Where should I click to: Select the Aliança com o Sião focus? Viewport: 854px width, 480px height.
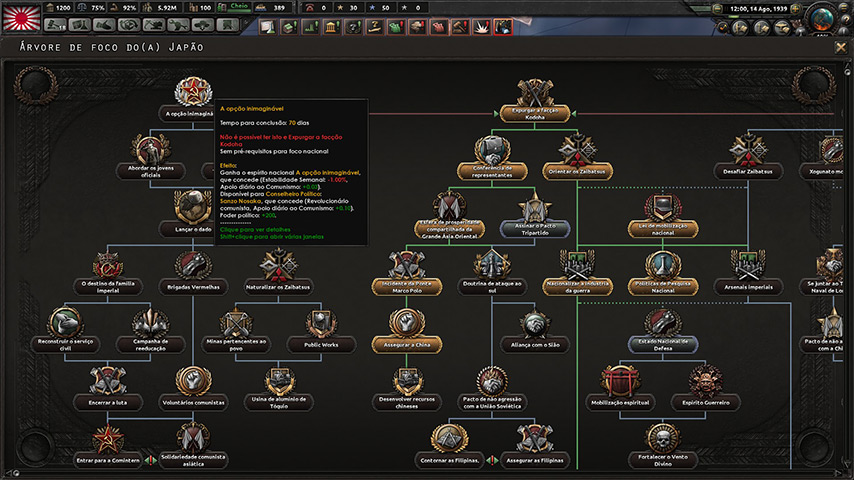click(x=535, y=331)
